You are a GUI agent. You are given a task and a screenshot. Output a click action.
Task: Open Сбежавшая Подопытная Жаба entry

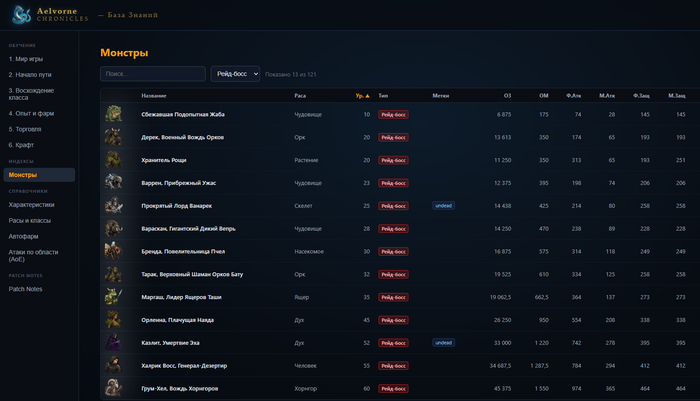click(x=183, y=114)
